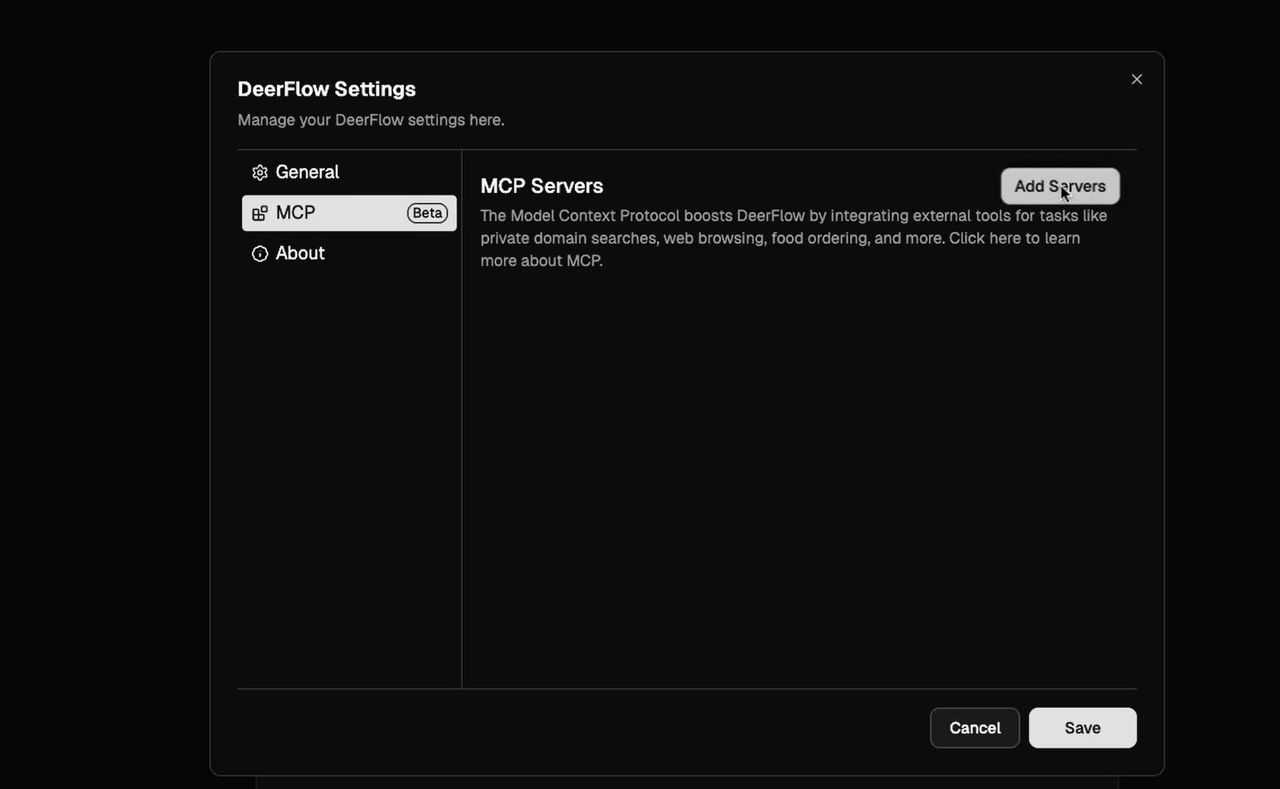Switch to the General settings tab

tap(307, 172)
